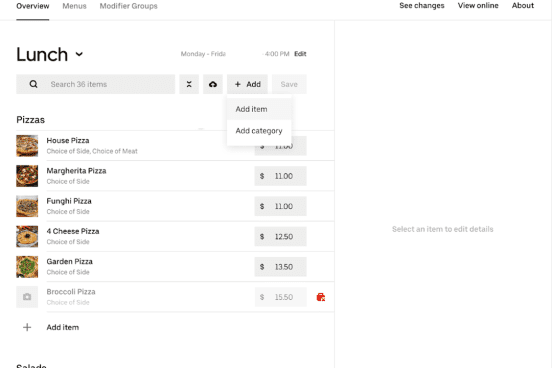Screen dimensions: 552x368
Task: Switch to the Modifier Groups tab
Action: (128, 6)
